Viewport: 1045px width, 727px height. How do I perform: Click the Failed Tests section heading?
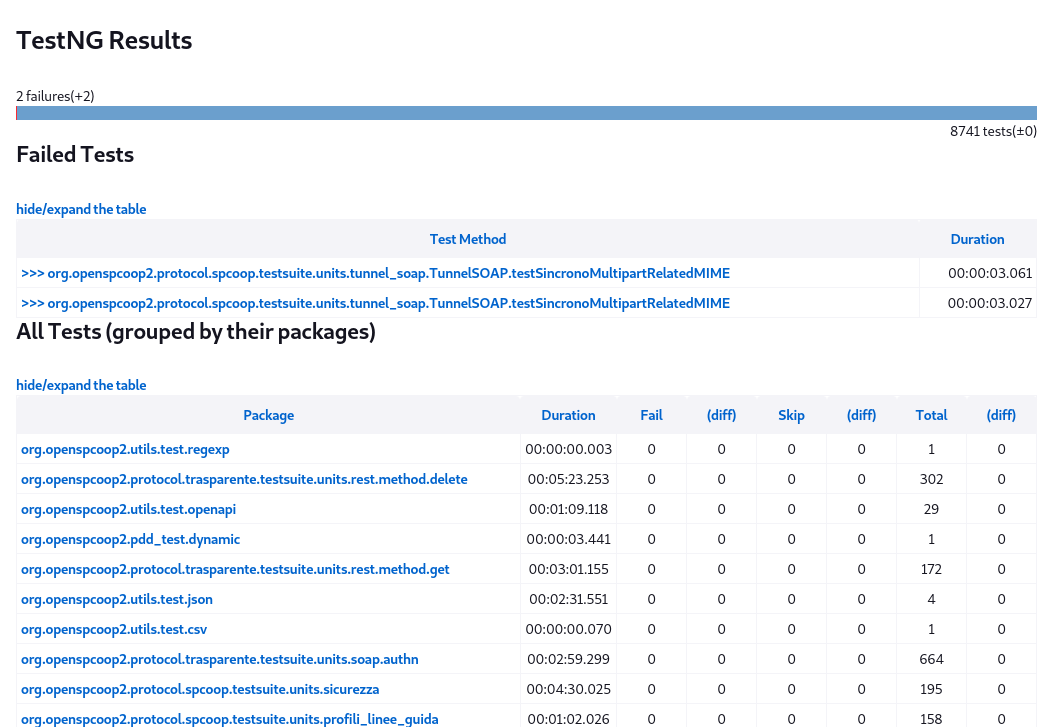75,155
